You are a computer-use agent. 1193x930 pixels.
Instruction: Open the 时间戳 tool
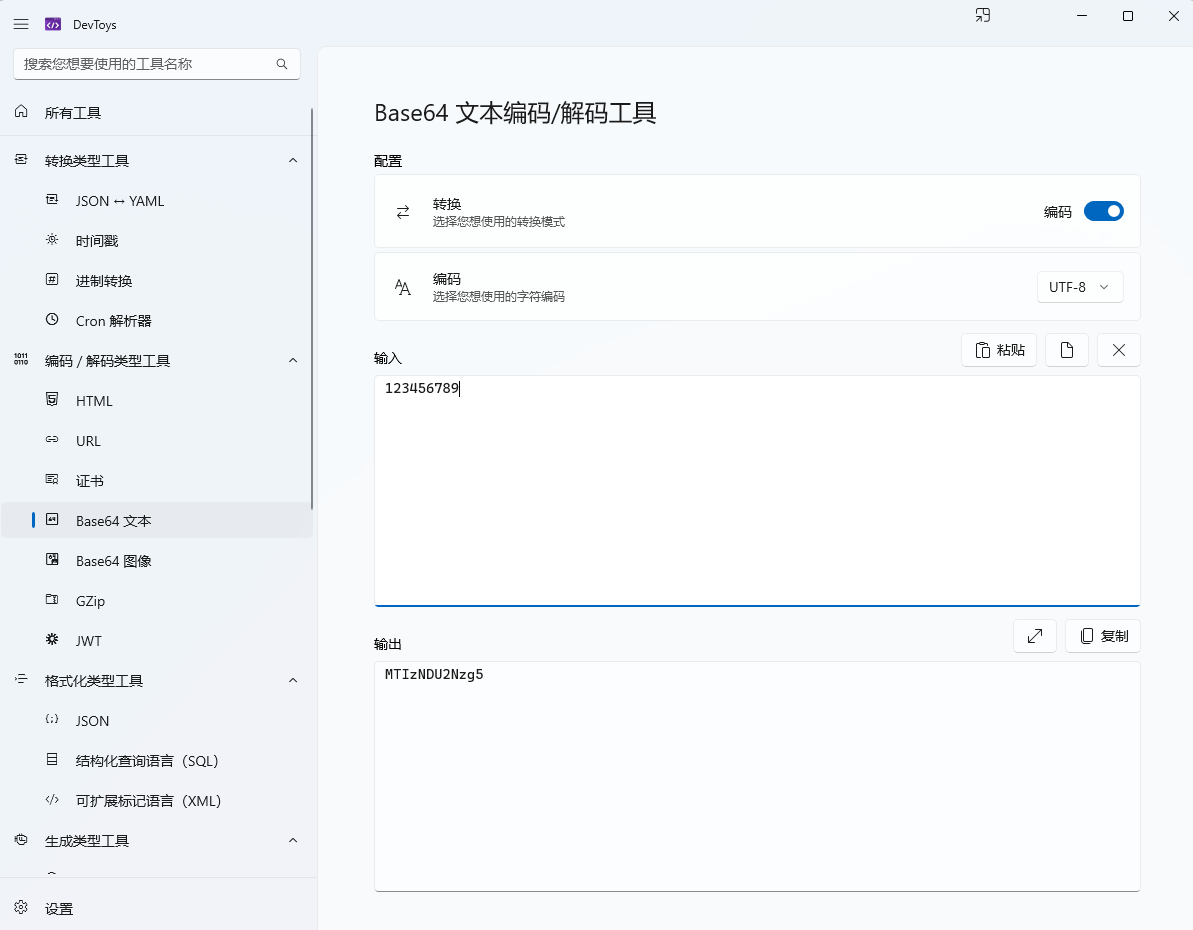[156, 240]
